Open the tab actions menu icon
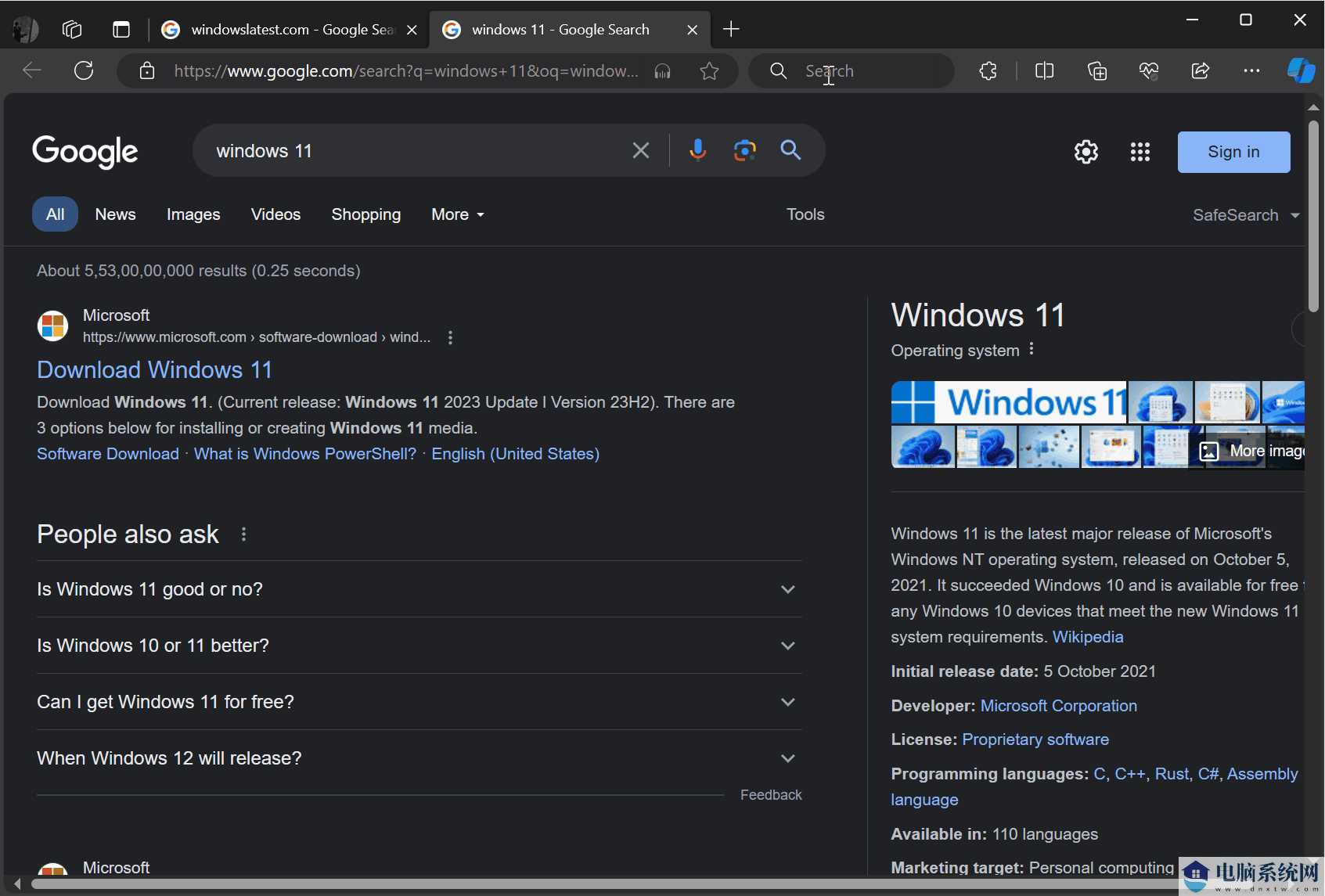The image size is (1325, 896). point(121,30)
